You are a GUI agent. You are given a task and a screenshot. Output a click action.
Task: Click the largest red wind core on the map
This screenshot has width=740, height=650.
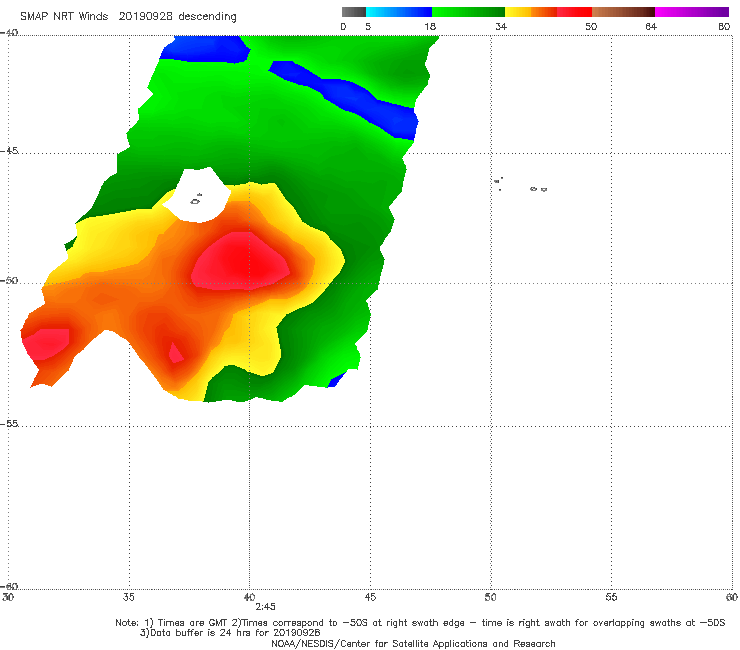[x=241, y=260]
